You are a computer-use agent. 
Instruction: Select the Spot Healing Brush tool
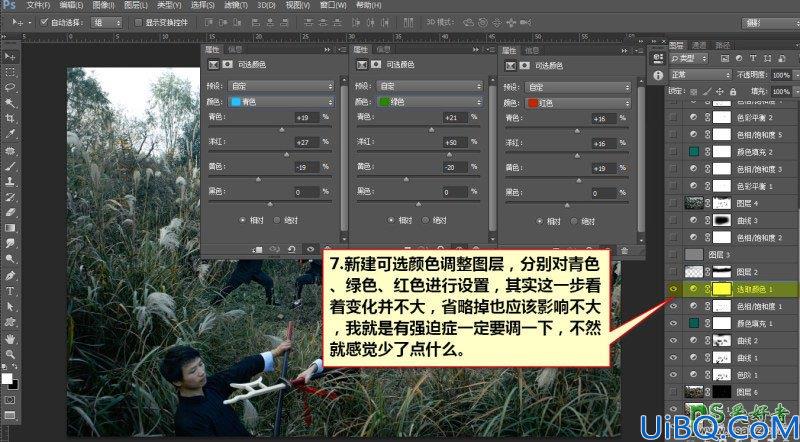click(10, 151)
